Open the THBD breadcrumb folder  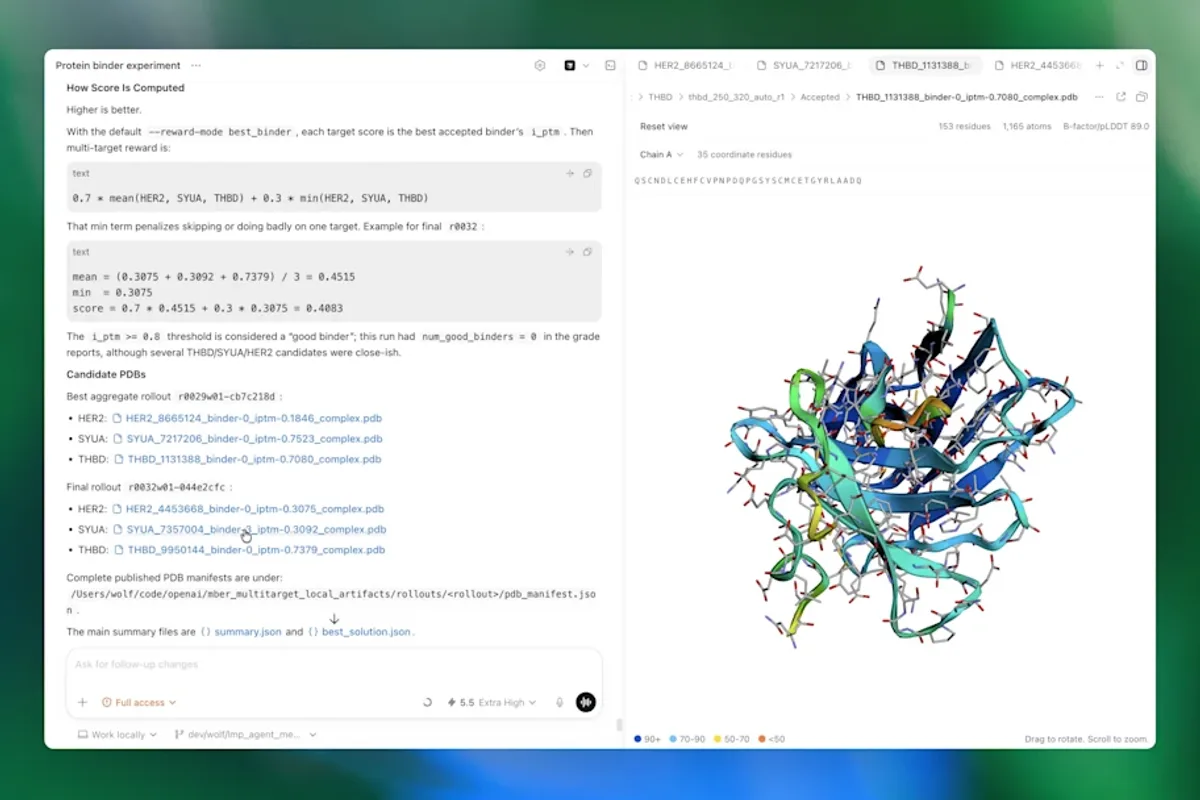click(660, 97)
